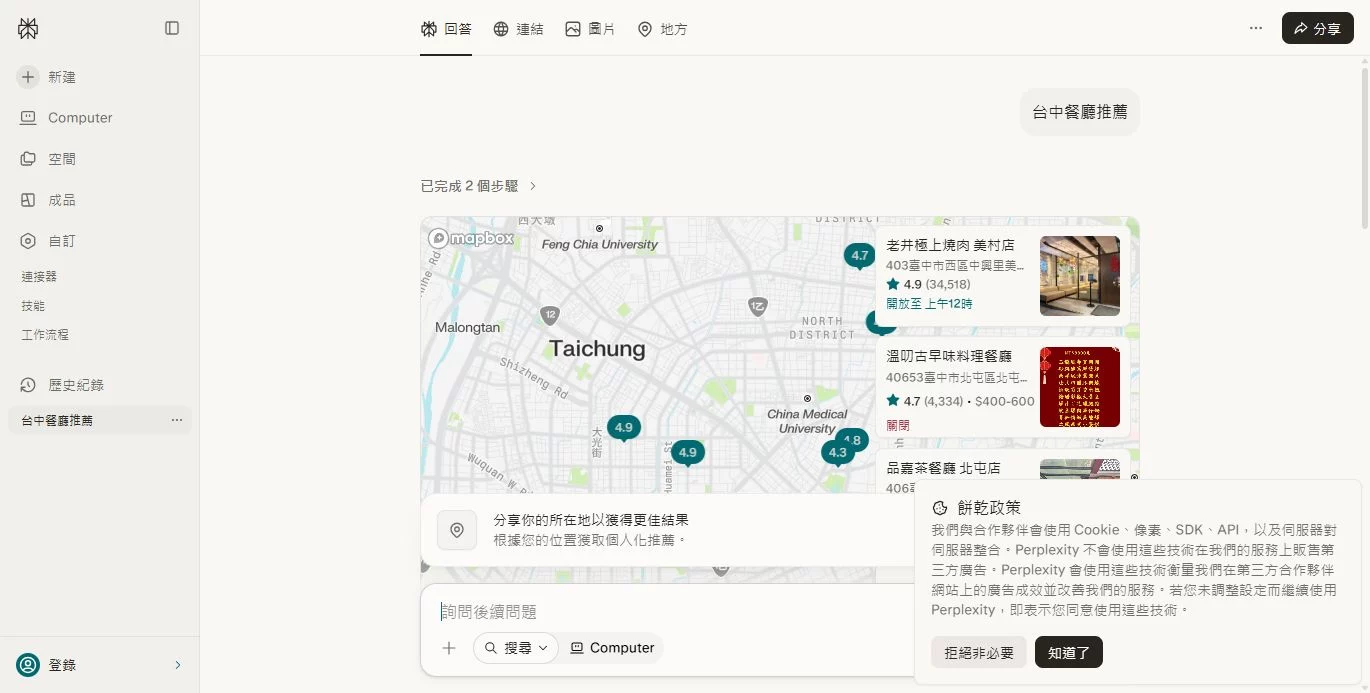This screenshot has height=693, width=1370.
Task: Click 知道了 cookie button
Action: click(1069, 653)
